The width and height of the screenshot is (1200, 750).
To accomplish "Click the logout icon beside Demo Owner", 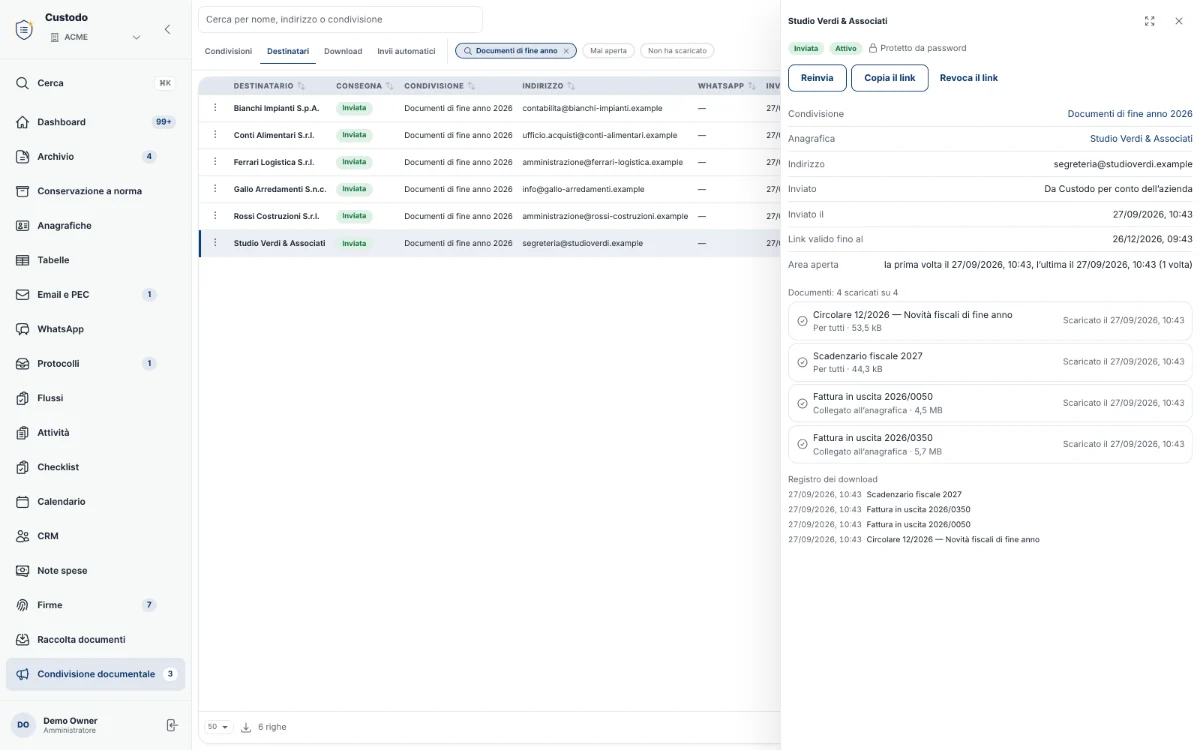I will [x=172, y=725].
